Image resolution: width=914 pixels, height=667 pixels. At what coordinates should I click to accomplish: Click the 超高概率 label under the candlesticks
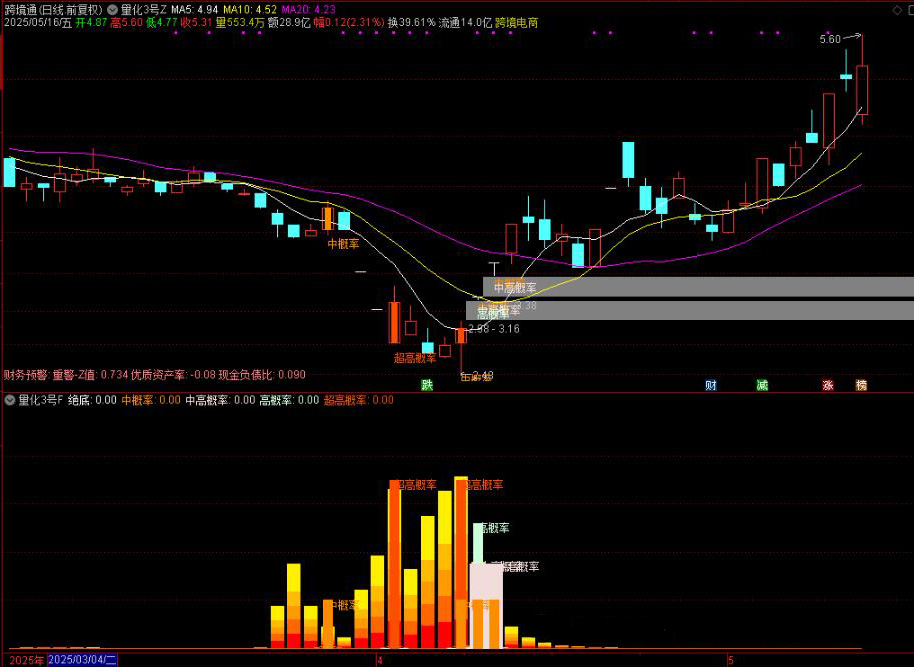414,357
